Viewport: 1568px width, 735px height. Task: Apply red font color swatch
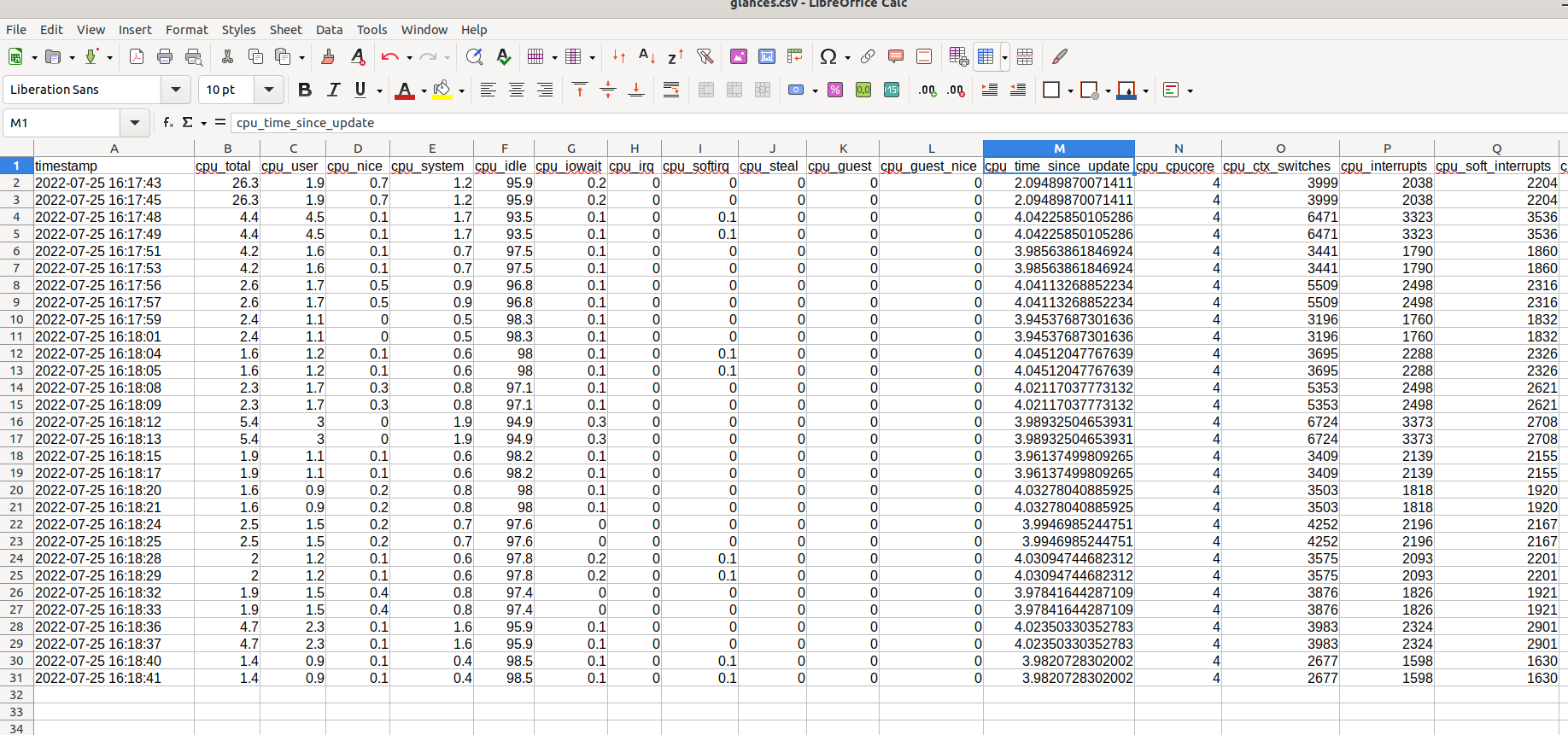click(405, 90)
